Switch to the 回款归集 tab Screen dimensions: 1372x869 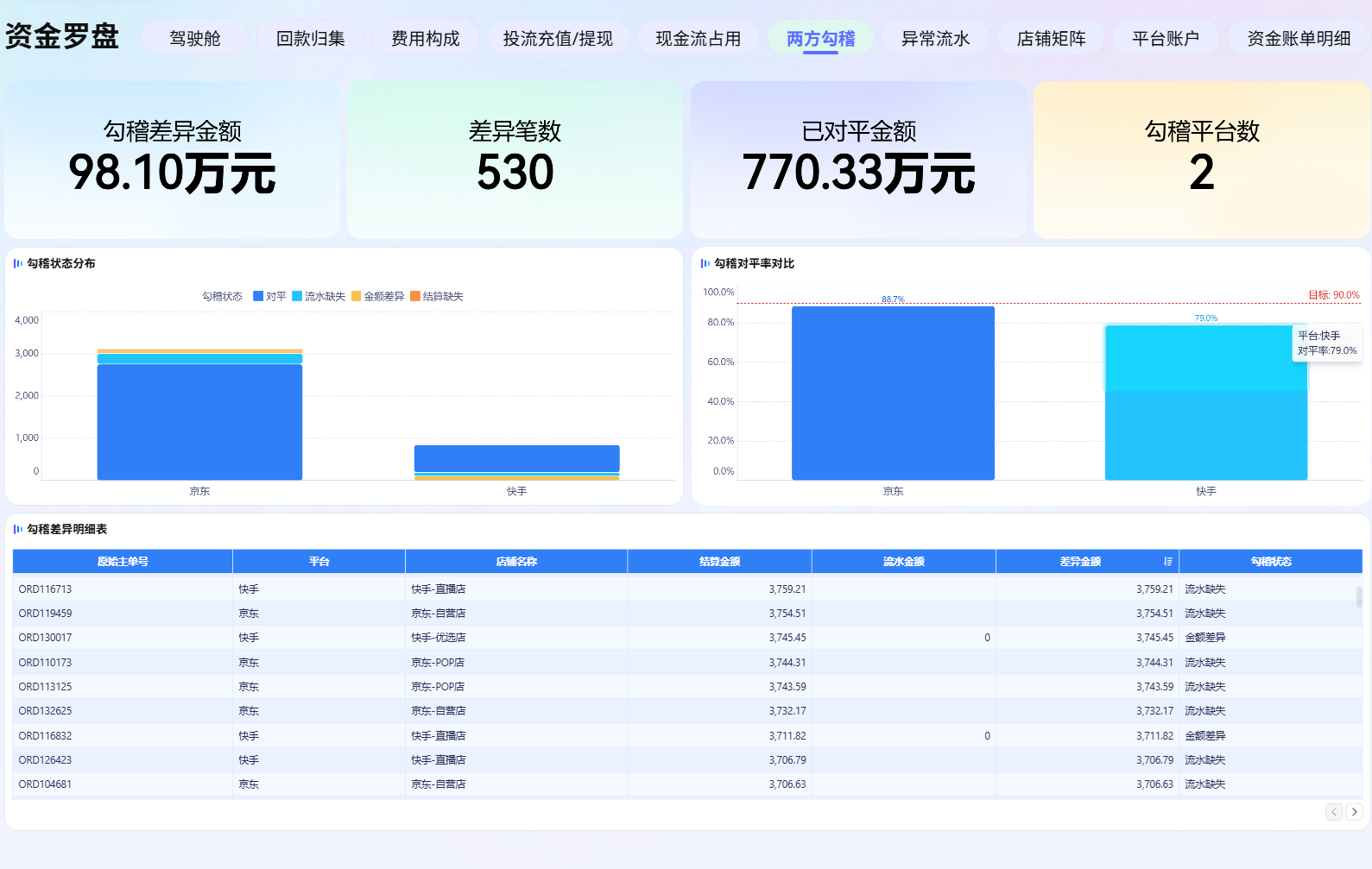311,38
